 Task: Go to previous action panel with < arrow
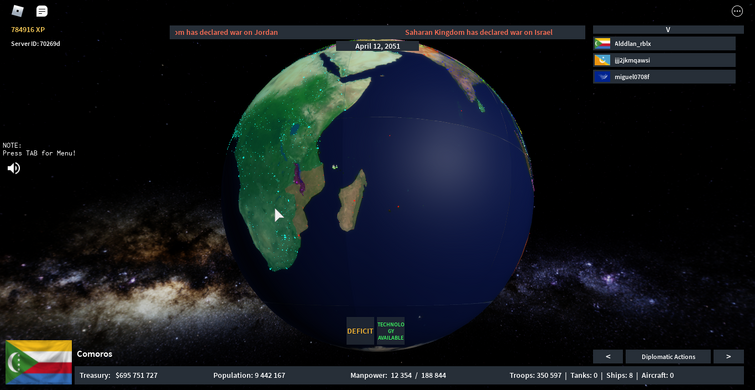coord(608,357)
